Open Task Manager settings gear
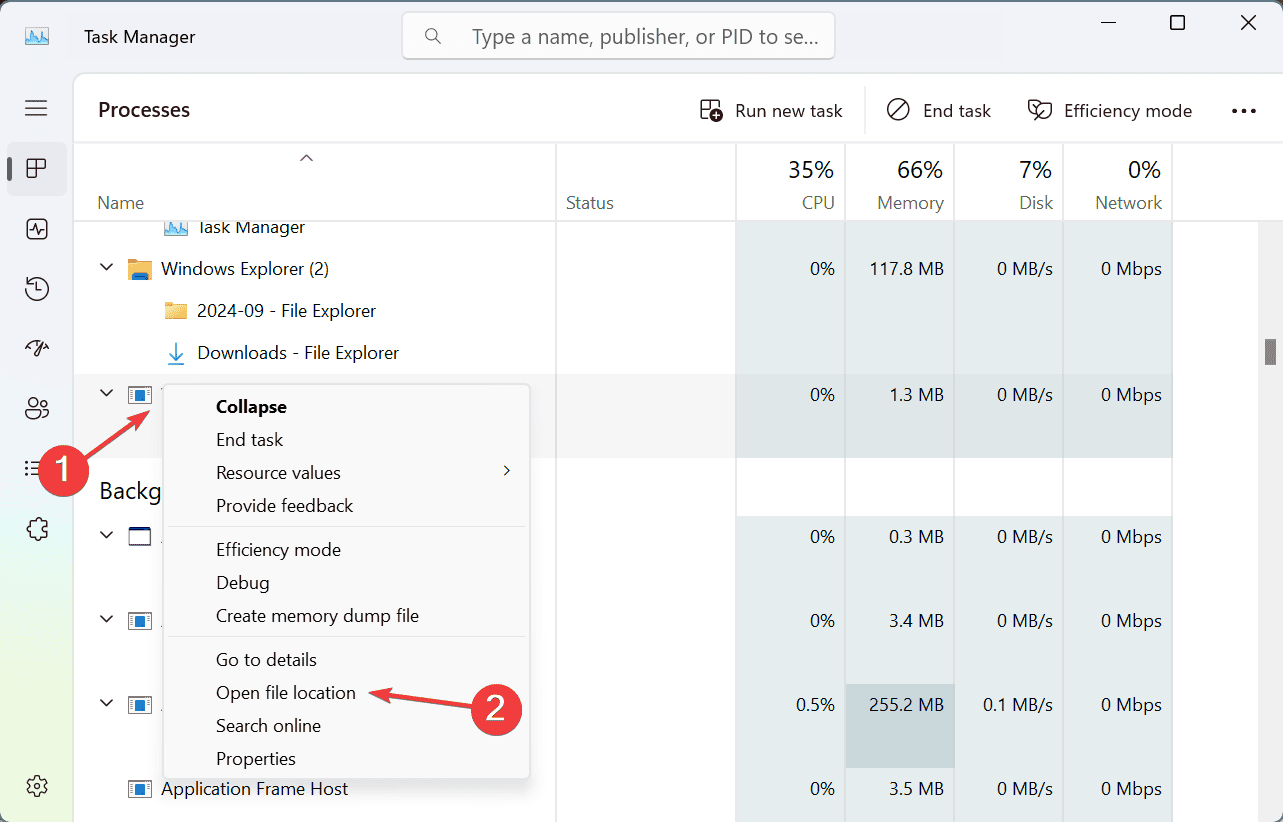 37,786
